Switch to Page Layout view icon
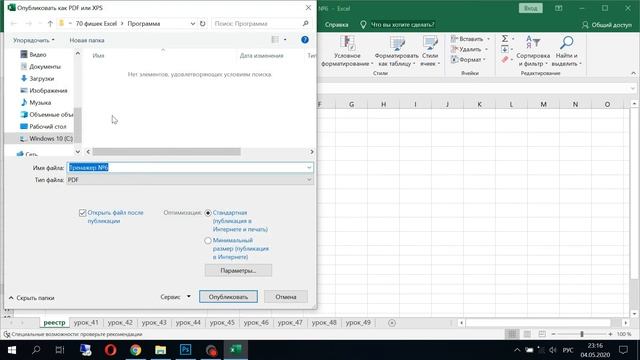Screen dimensions: 640x360 point(527,334)
